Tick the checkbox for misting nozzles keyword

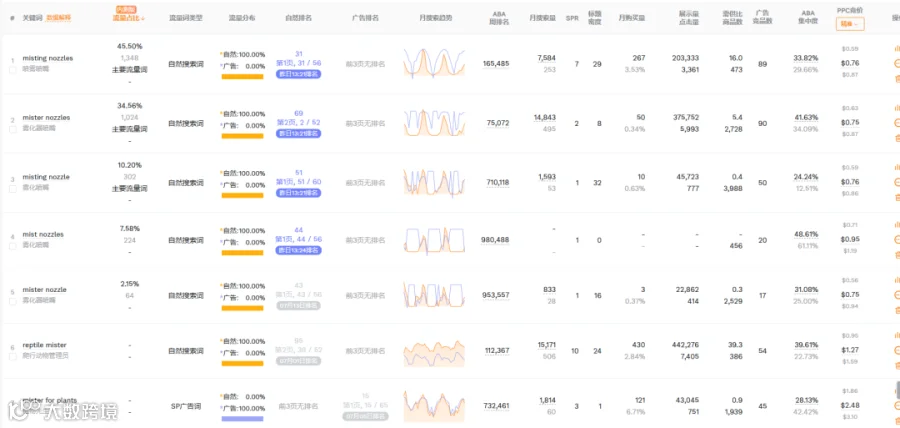13,70
